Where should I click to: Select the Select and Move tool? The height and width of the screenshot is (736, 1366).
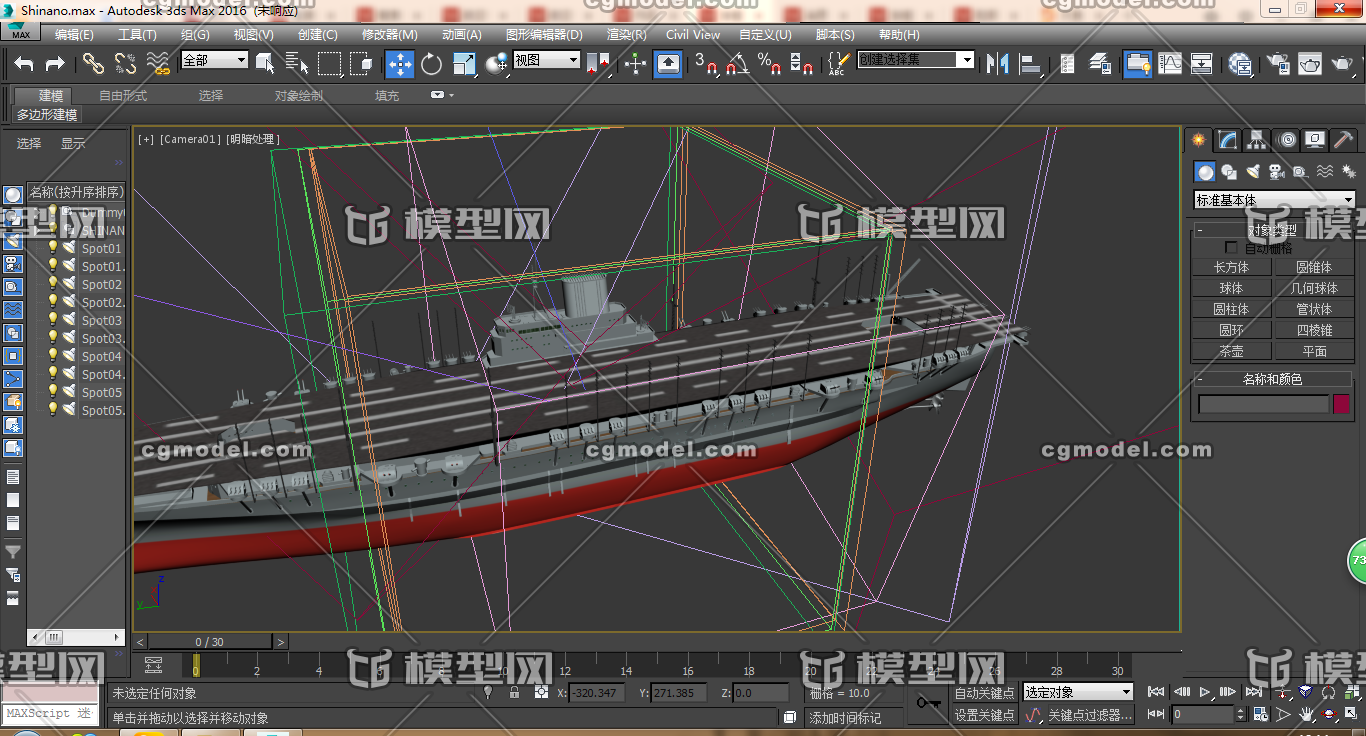coord(399,63)
